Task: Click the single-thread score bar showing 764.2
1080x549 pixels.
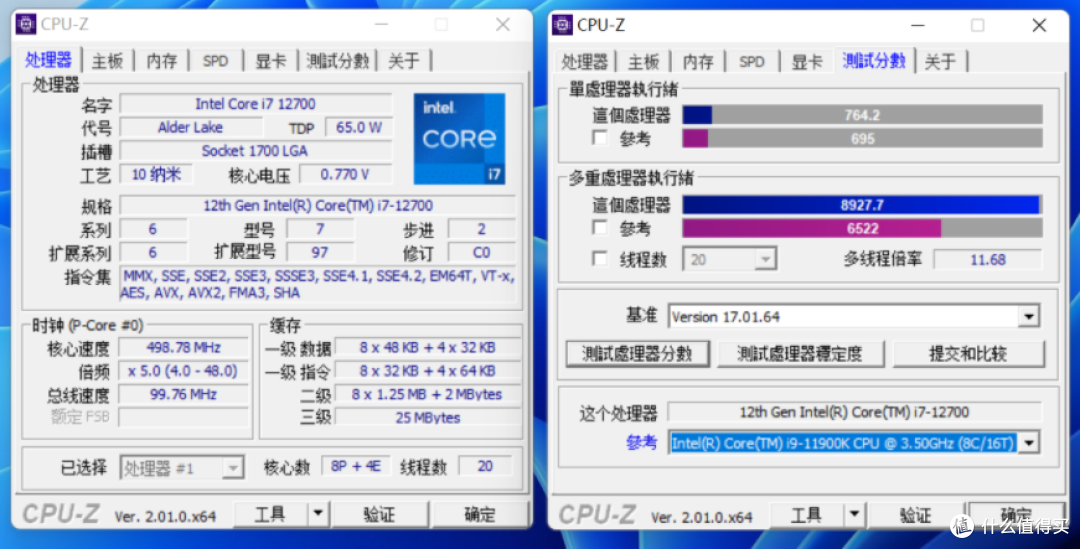Action: pyautogui.click(x=862, y=114)
